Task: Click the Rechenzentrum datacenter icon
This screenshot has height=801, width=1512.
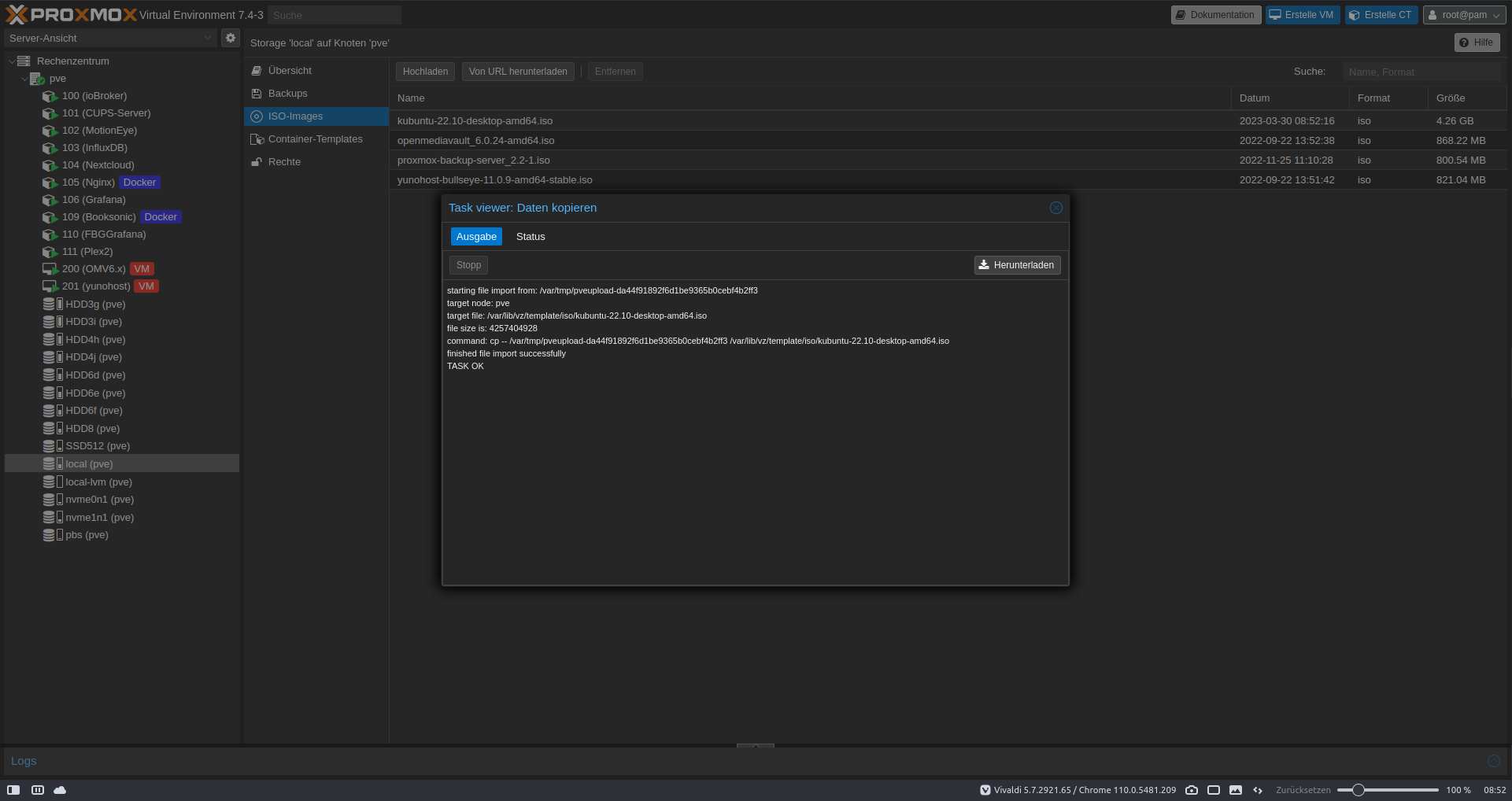Action: [x=24, y=61]
